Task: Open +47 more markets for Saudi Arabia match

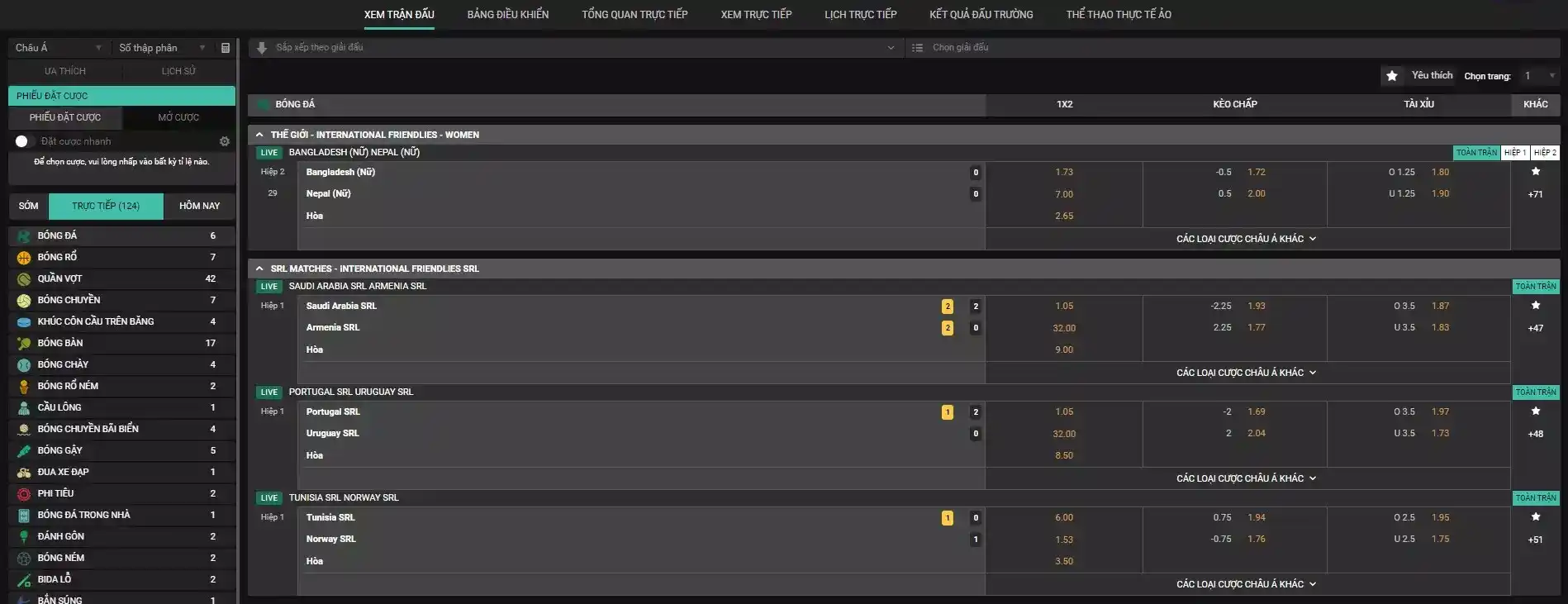Action: coord(1535,328)
